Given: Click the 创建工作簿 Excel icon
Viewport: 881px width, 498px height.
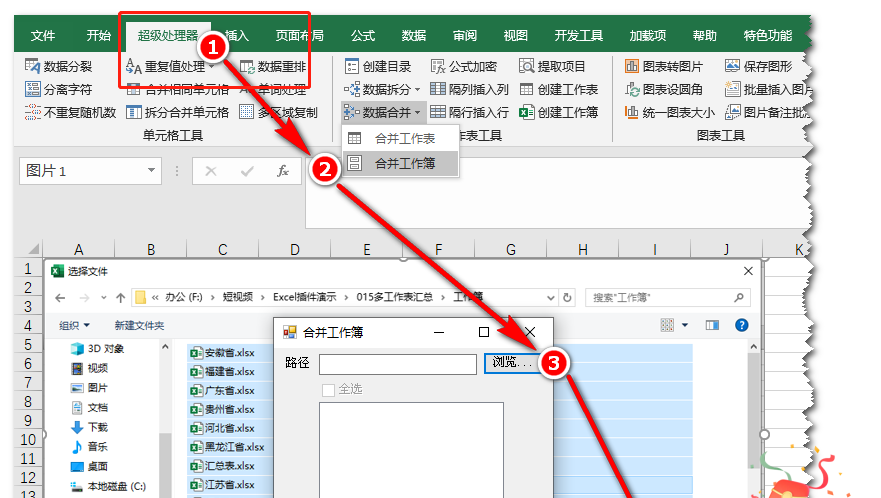Looking at the screenshot, I should click(527, 112).
